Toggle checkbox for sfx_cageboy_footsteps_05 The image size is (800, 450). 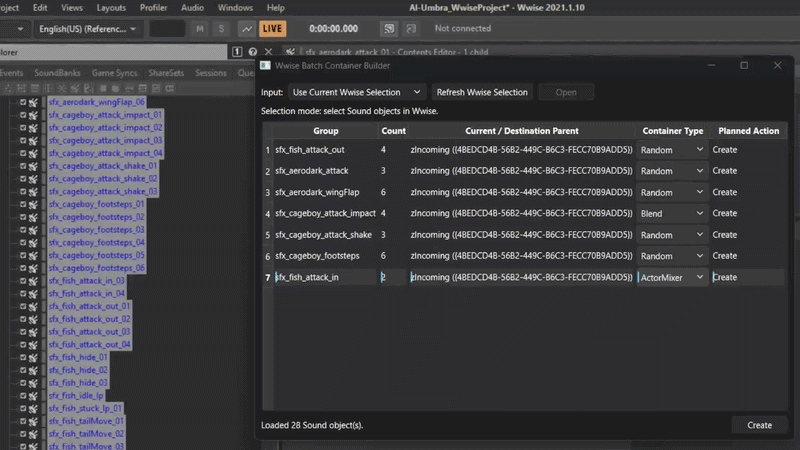click(23, 255)
